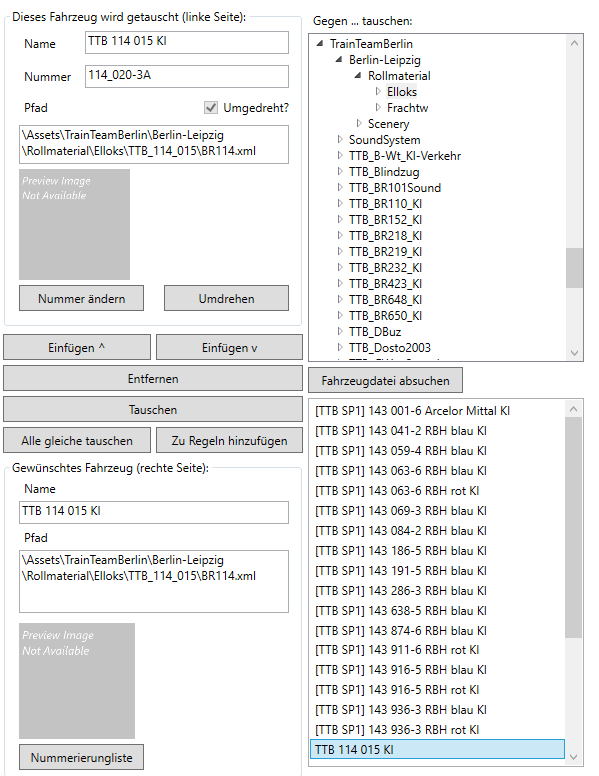Screen dimensions: 599x776
Task: Open the Nummerierungliste button
Action: 82,757
